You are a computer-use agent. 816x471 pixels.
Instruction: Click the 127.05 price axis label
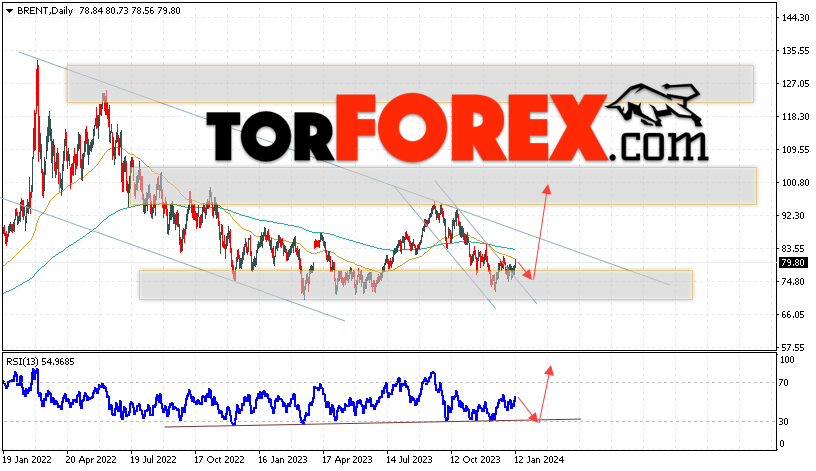[796, 83]
